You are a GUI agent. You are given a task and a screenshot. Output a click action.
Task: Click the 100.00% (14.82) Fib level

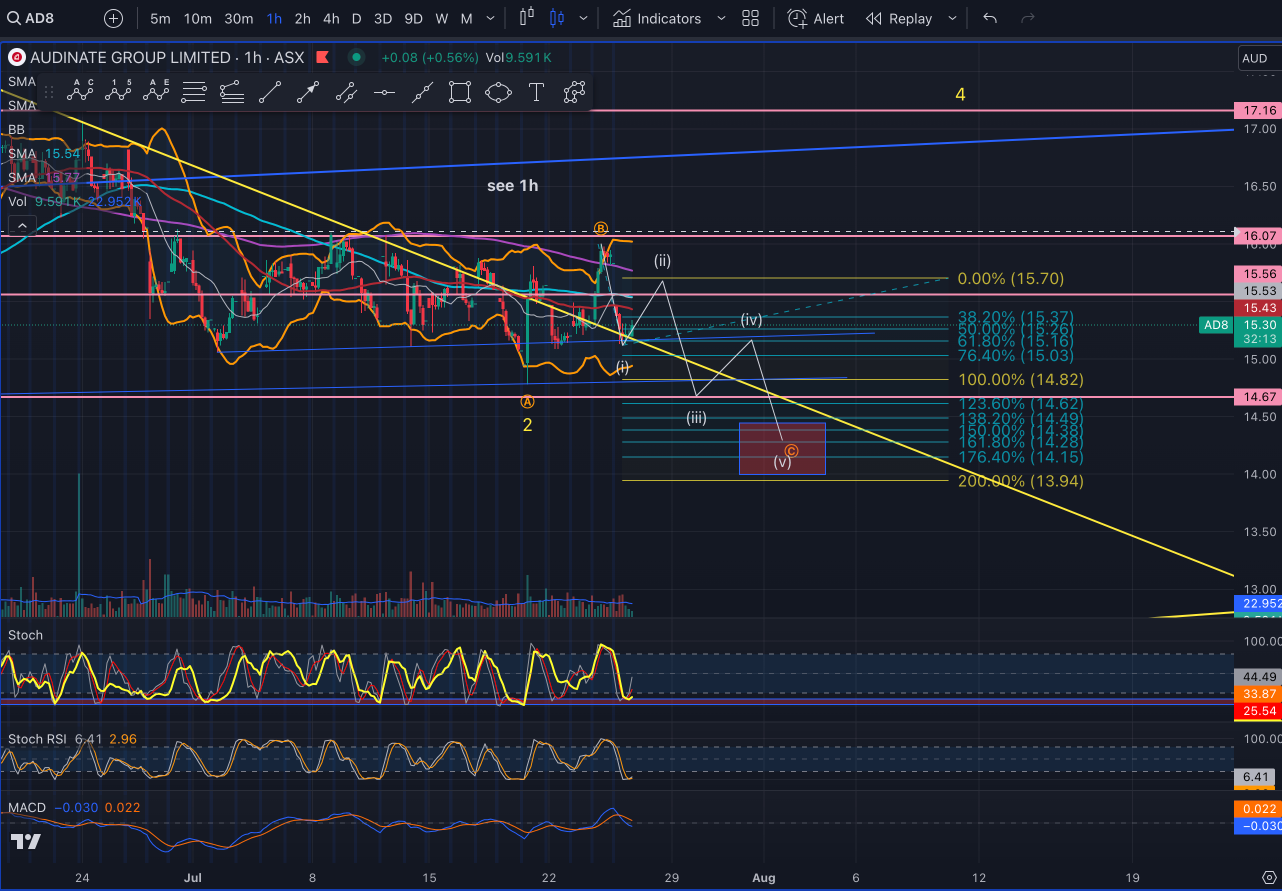1020,380
